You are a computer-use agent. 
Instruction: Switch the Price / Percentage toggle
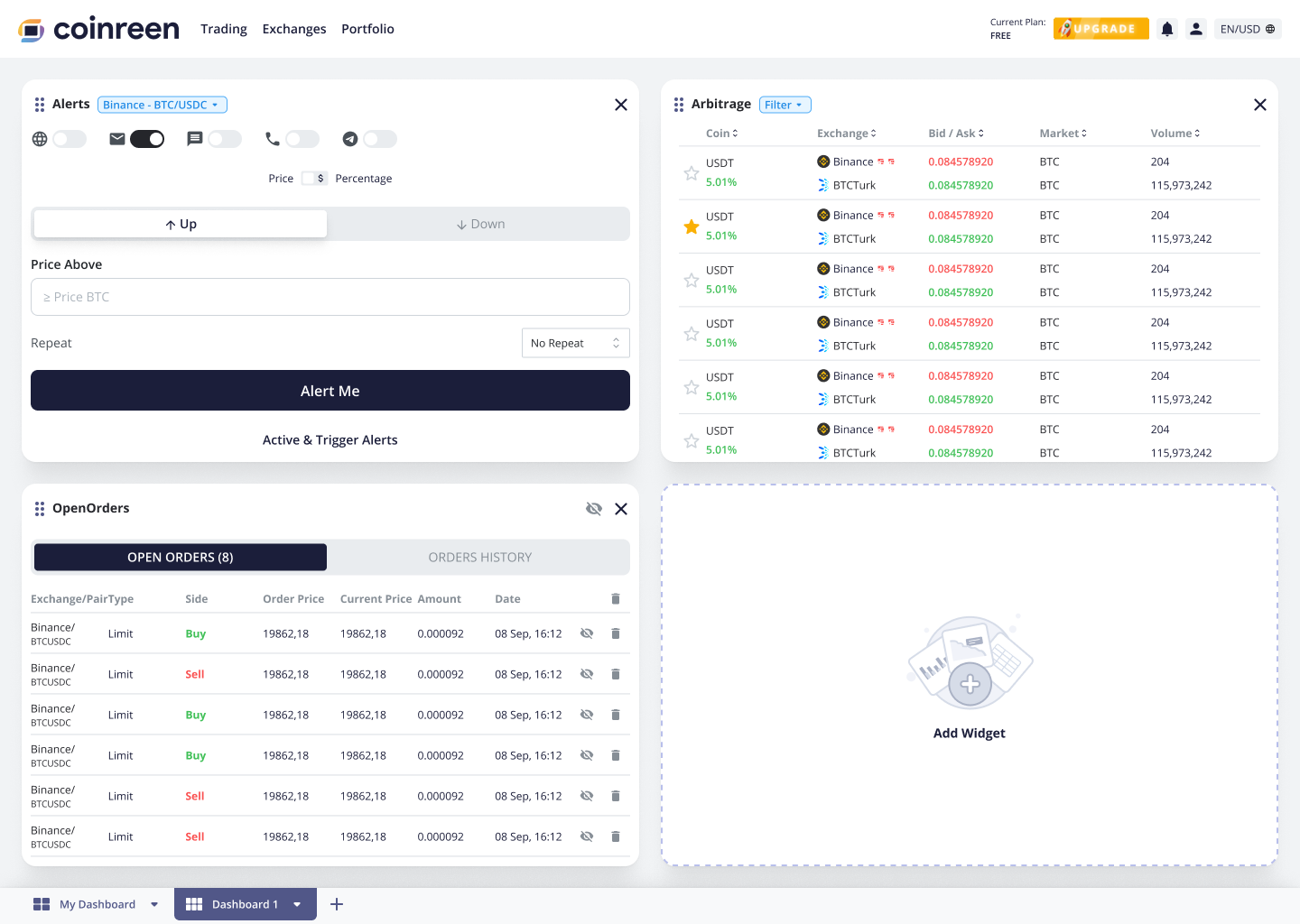[x=314, y=179]
